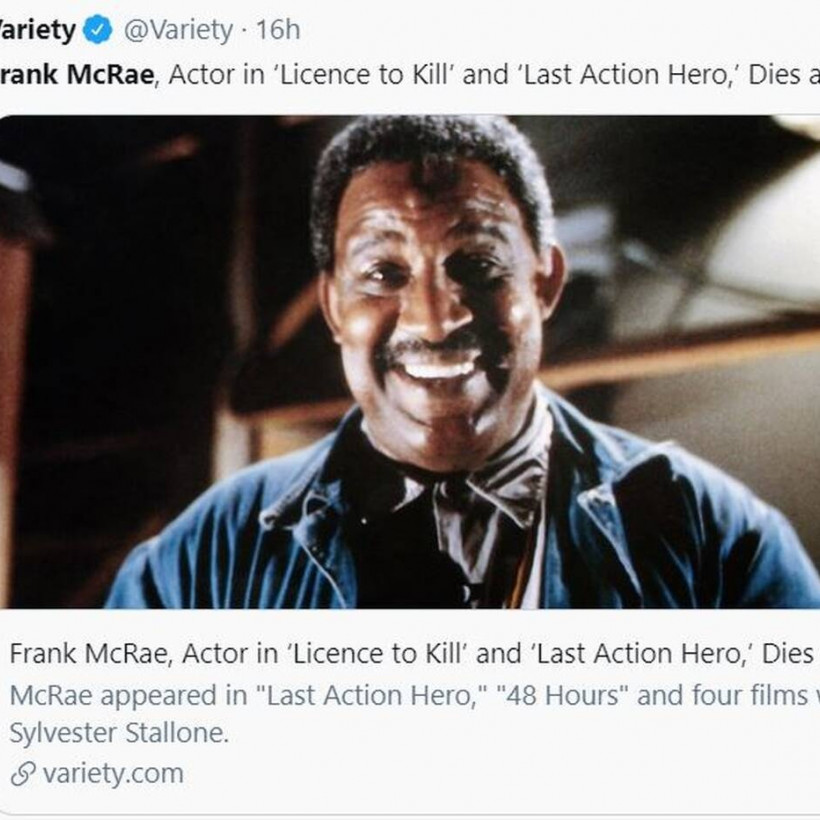Click the 'Sylvester Stallone.' line in card
This screenshot has width=820, height=820.
(x=119, y=733)
